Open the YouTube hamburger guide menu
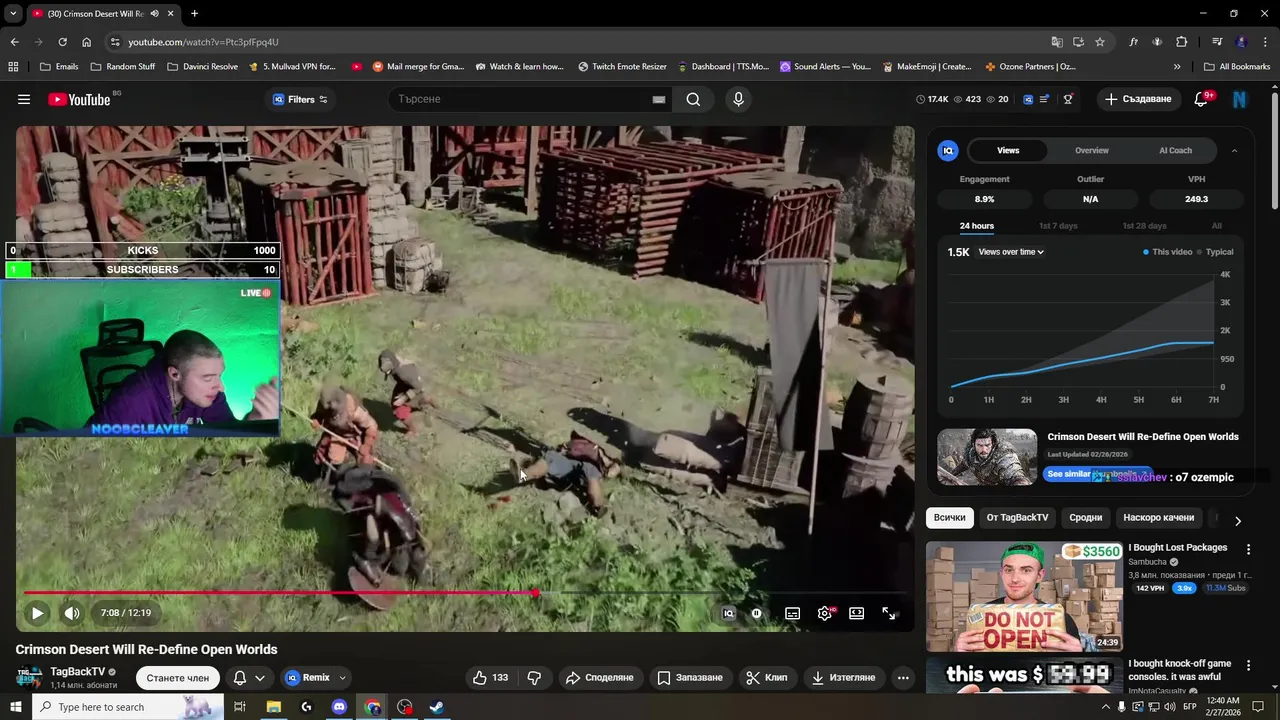The width and height of the screenshot is (1280, 720). point(24,99)
